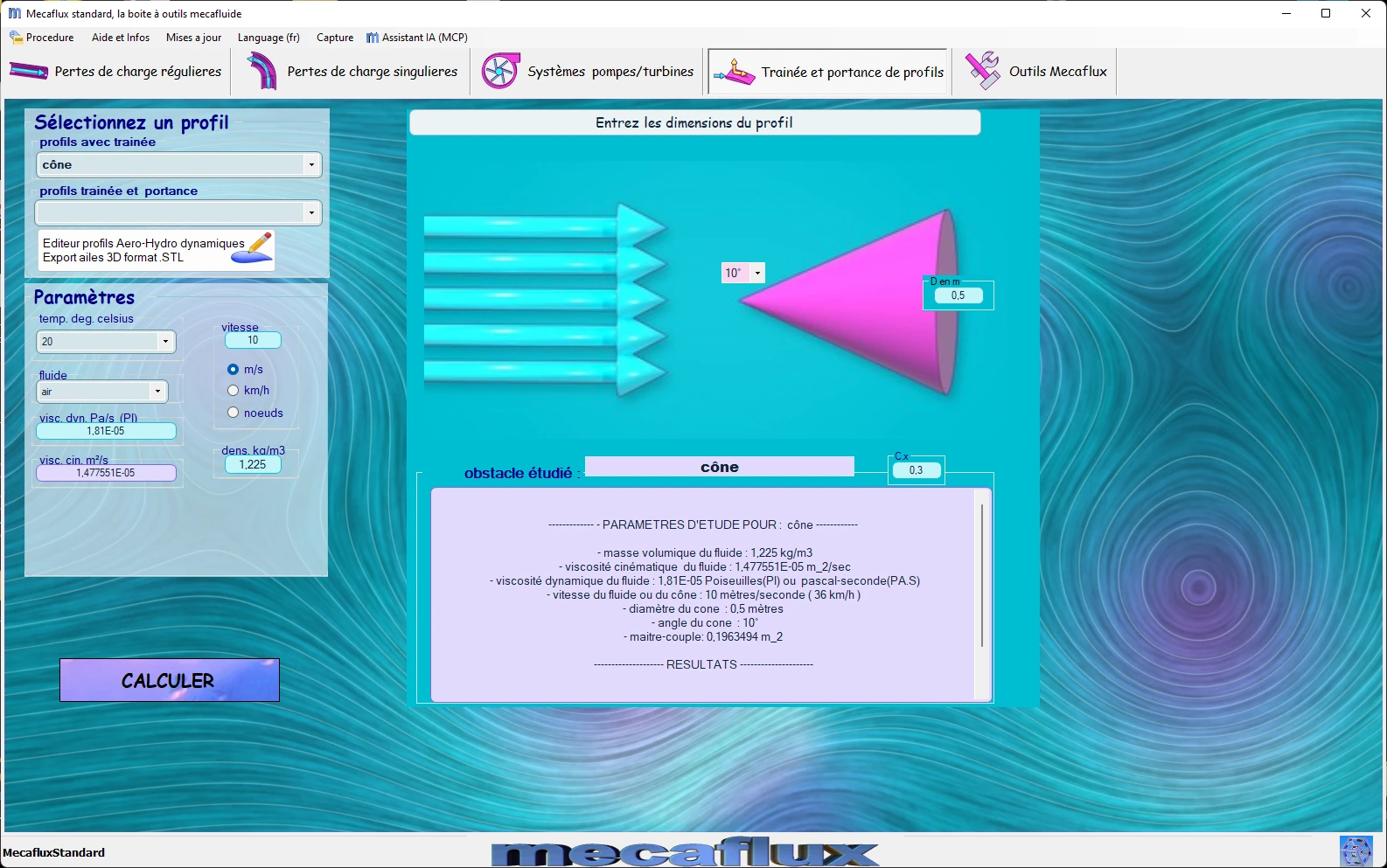
Task: Expand the fluide dropdown
Action: click(157, 392)
